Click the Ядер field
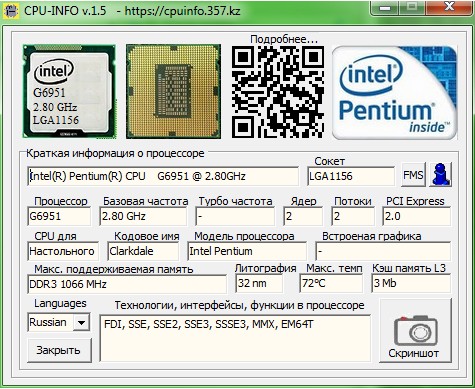This screenshot has height=389, width=475. [x=303, y=216]
